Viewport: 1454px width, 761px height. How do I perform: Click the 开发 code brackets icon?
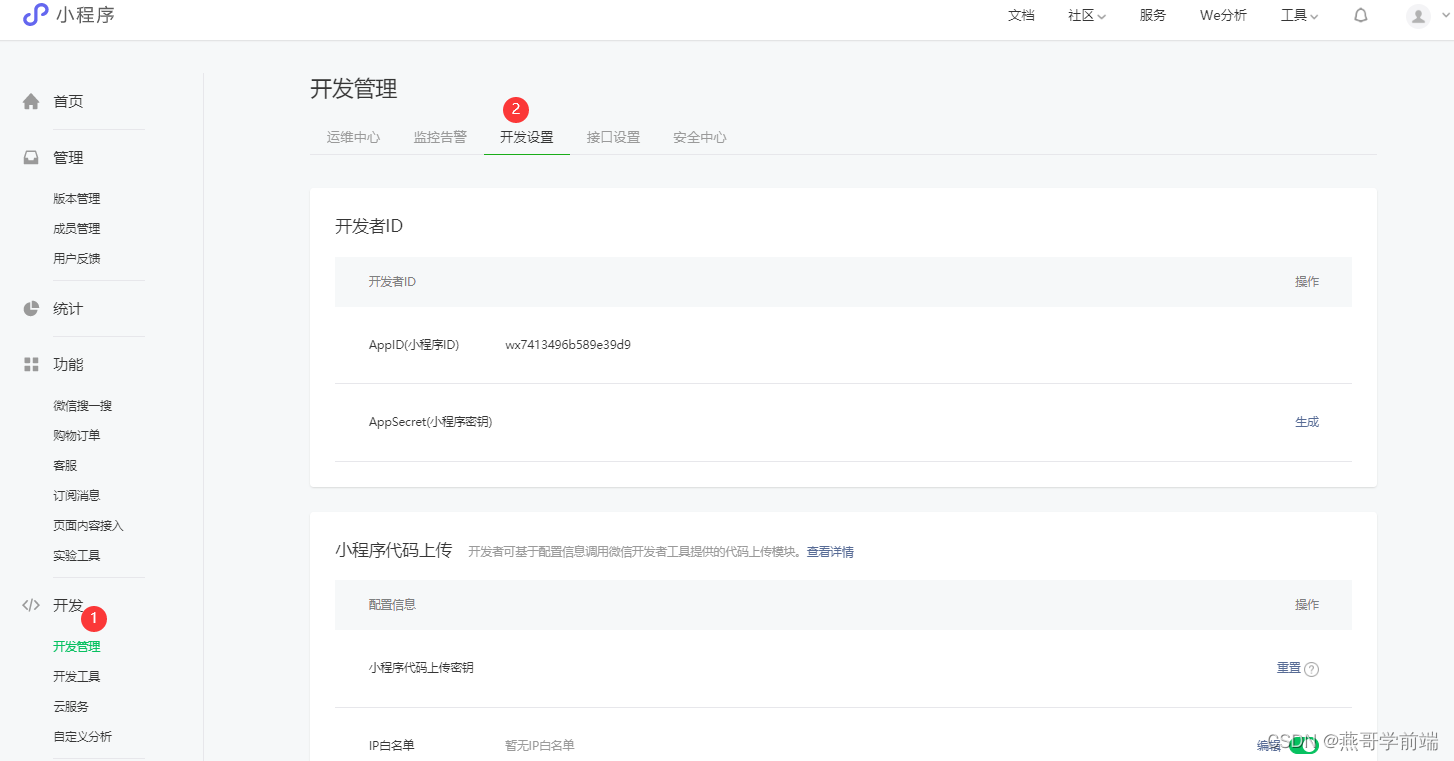click(31, 605)
